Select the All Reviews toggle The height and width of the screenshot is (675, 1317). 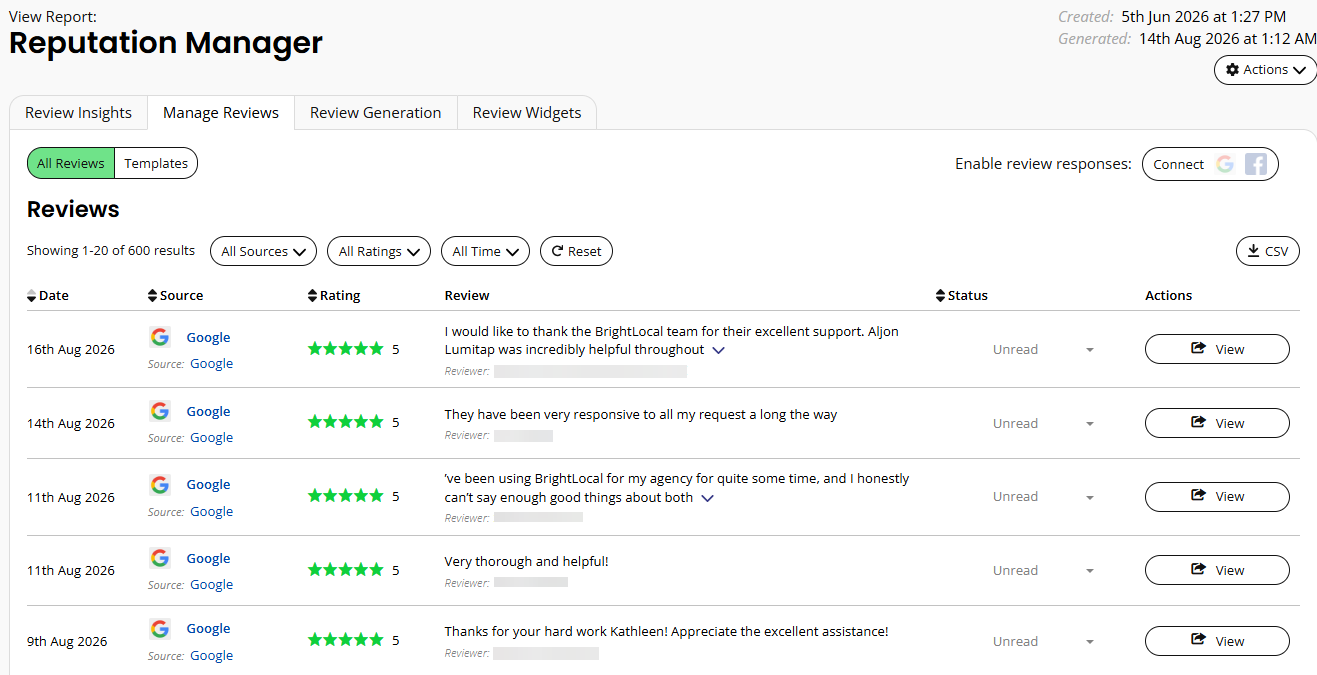click(71, 164)
